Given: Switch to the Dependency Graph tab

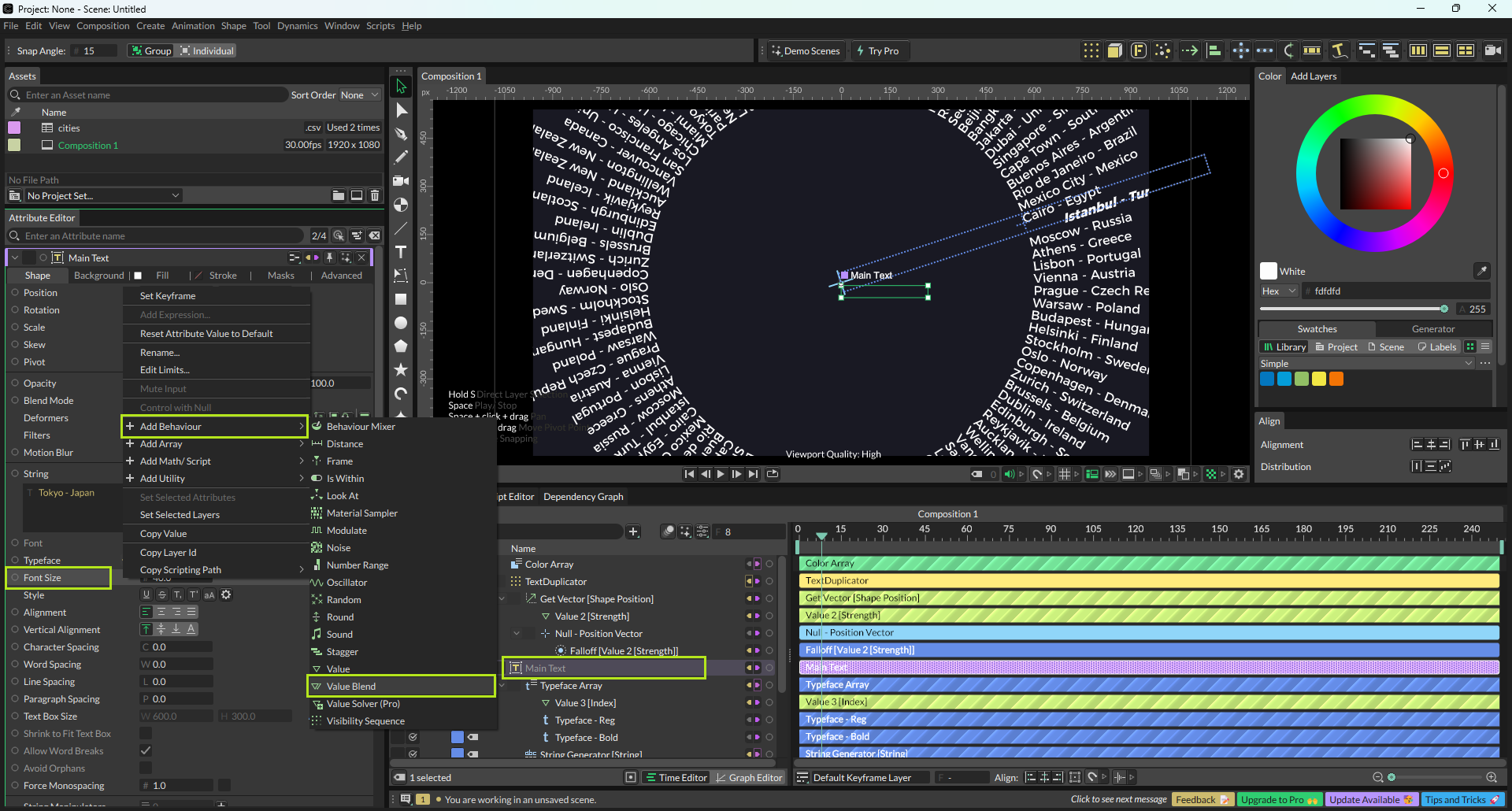Looking at the screenshot, I should pos(583,497).
